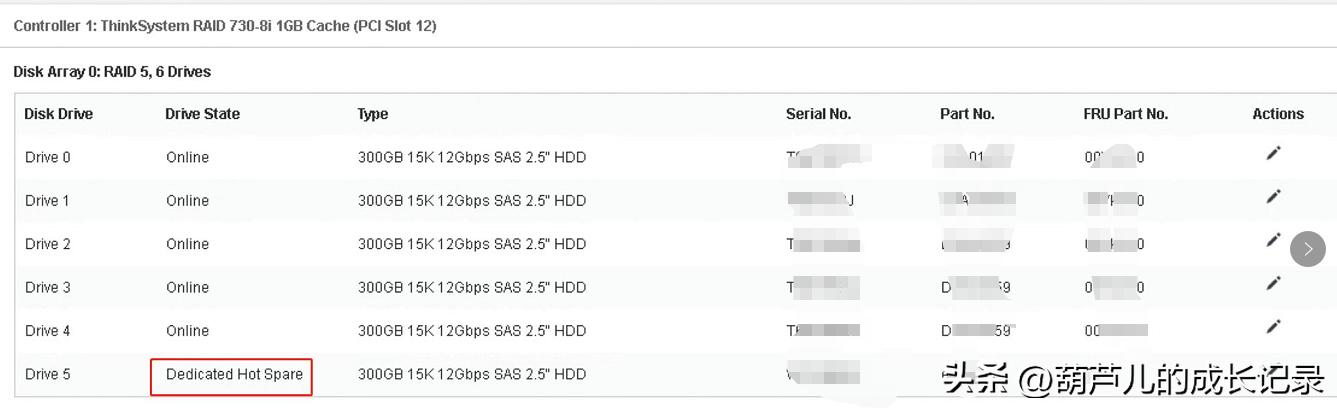Viewport: 1337px width, 408px height.
Task: Select the Disk Array 0 RAID 5 heading
Action: 112,72
